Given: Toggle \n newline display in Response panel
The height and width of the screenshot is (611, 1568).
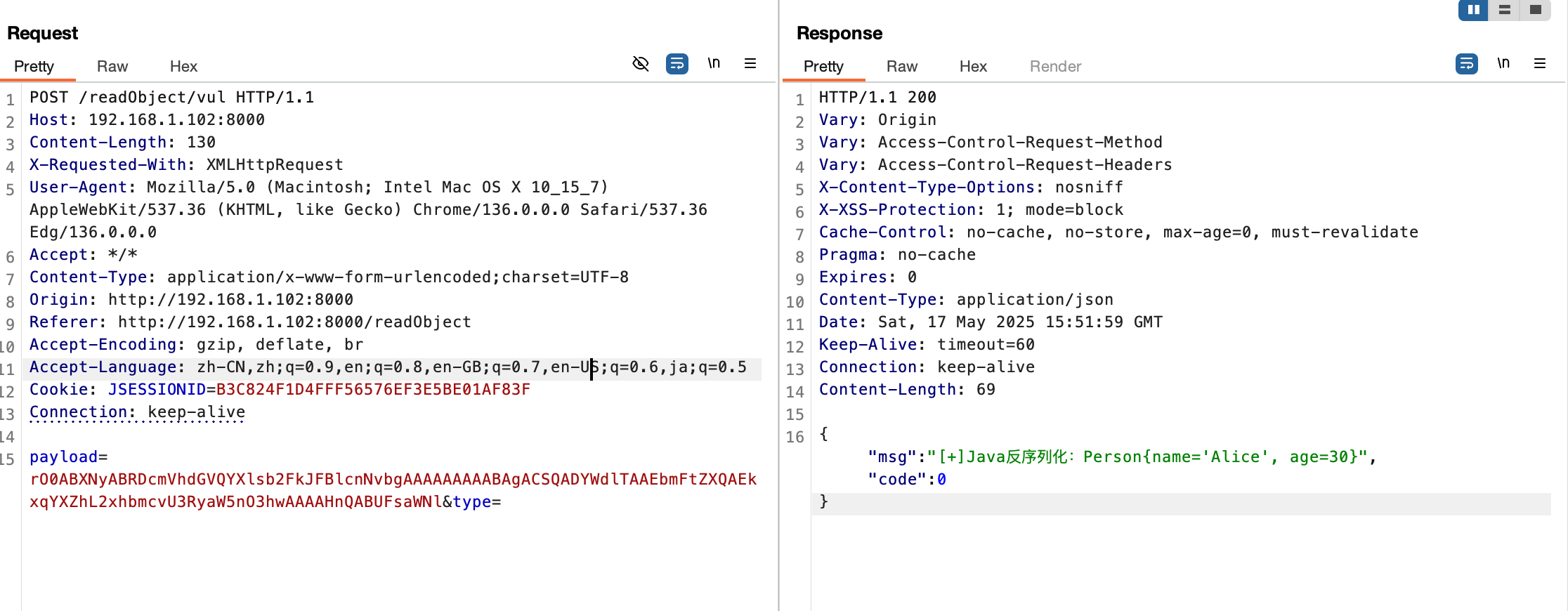Looking at the screenshot, I should [x=1503, y=63].
